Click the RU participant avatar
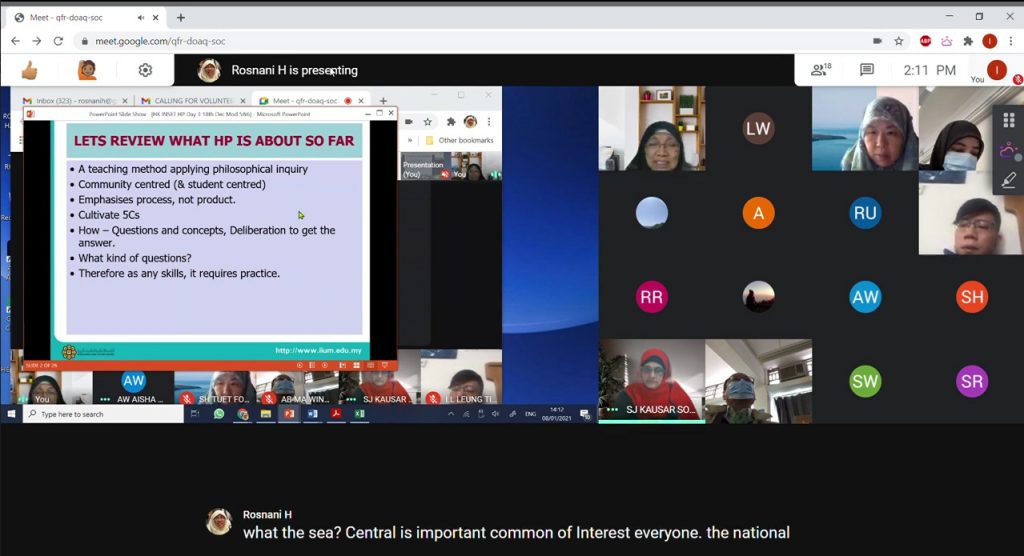 [865, 213]
